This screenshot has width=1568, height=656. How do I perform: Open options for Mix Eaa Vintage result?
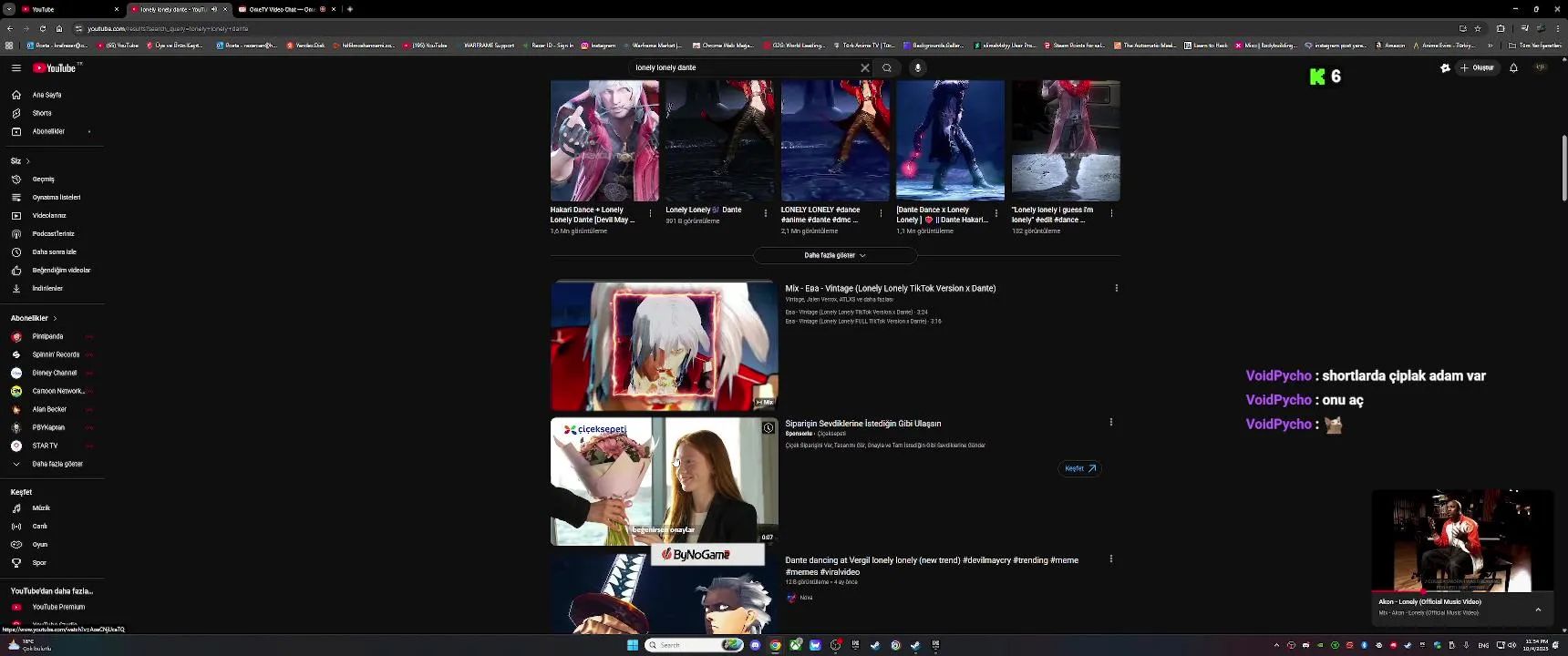tap(1116, 288)
